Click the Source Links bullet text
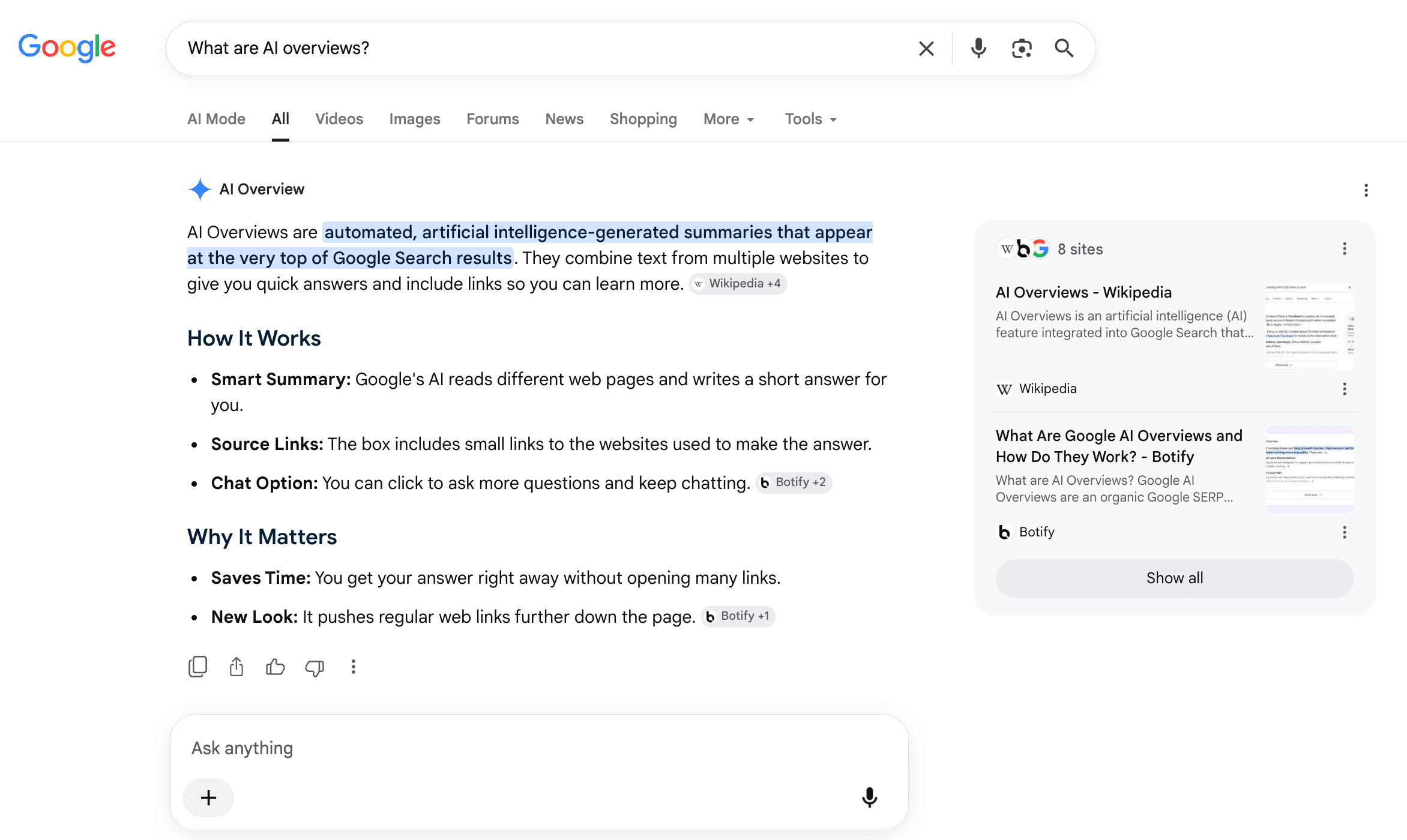The width and height of the screenshot is (1407, 840). coord(541,444)
